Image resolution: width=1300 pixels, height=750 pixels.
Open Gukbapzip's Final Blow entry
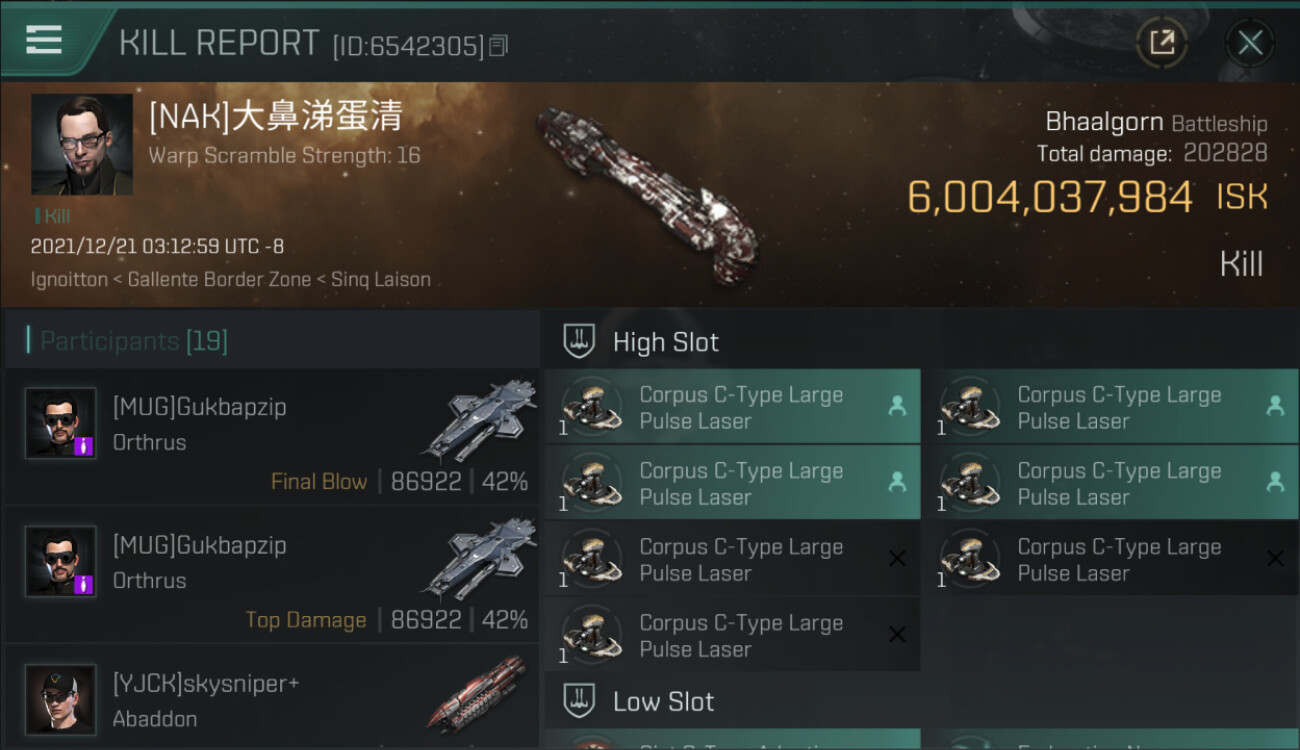[272, 438]
